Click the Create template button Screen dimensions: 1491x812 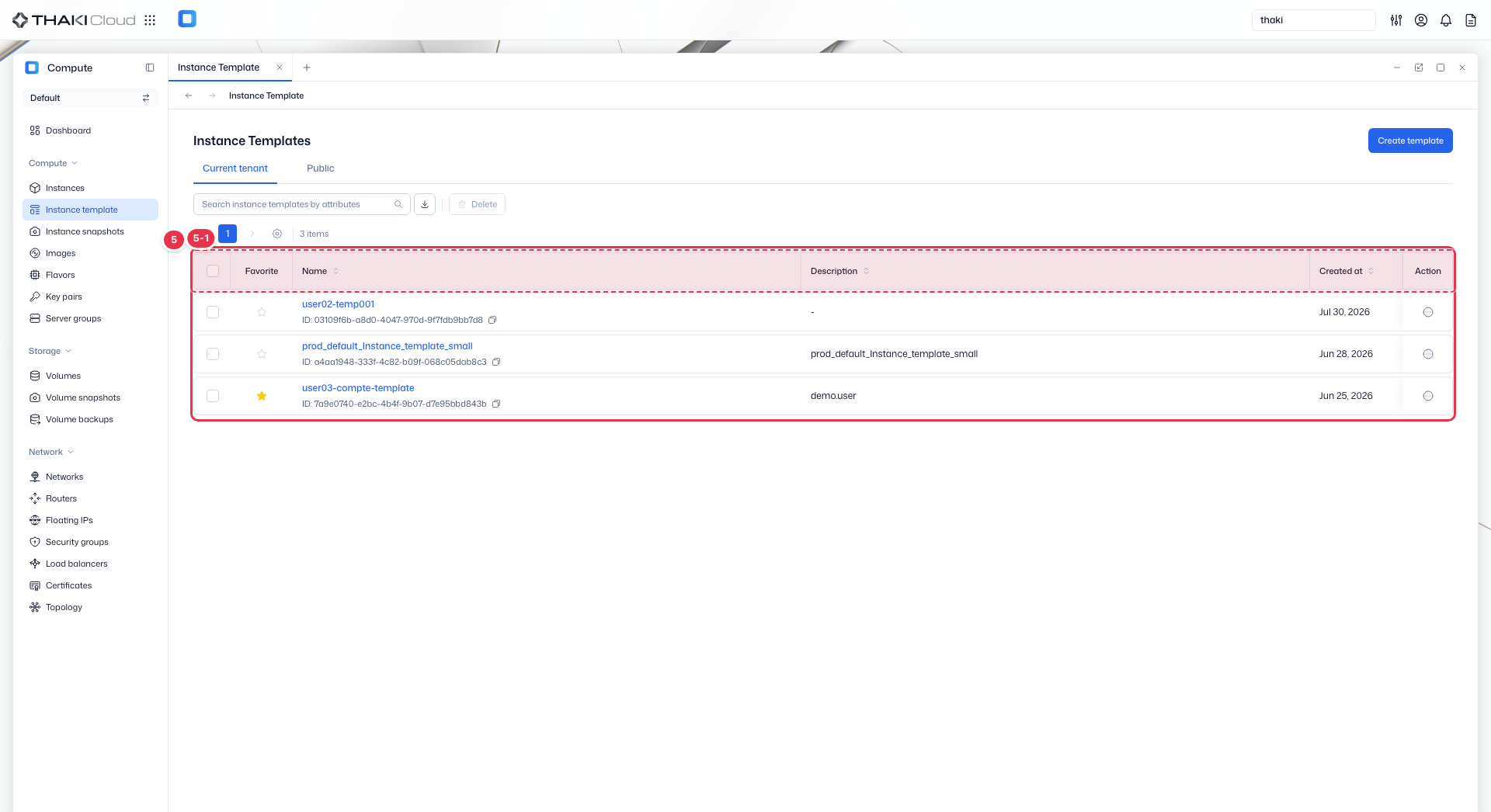pos(1410,141)
